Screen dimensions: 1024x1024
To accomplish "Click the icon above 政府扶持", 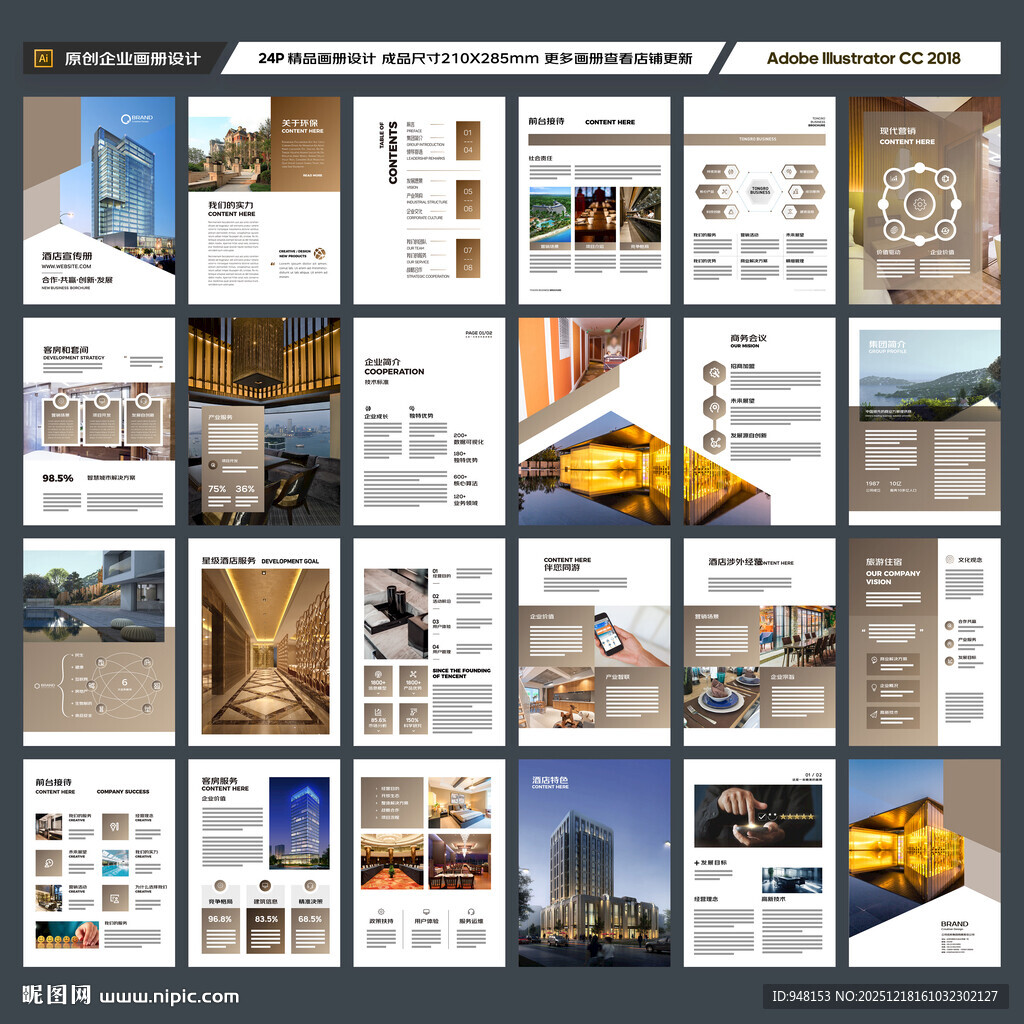I will pyautogui.click(x=381, y=912).
